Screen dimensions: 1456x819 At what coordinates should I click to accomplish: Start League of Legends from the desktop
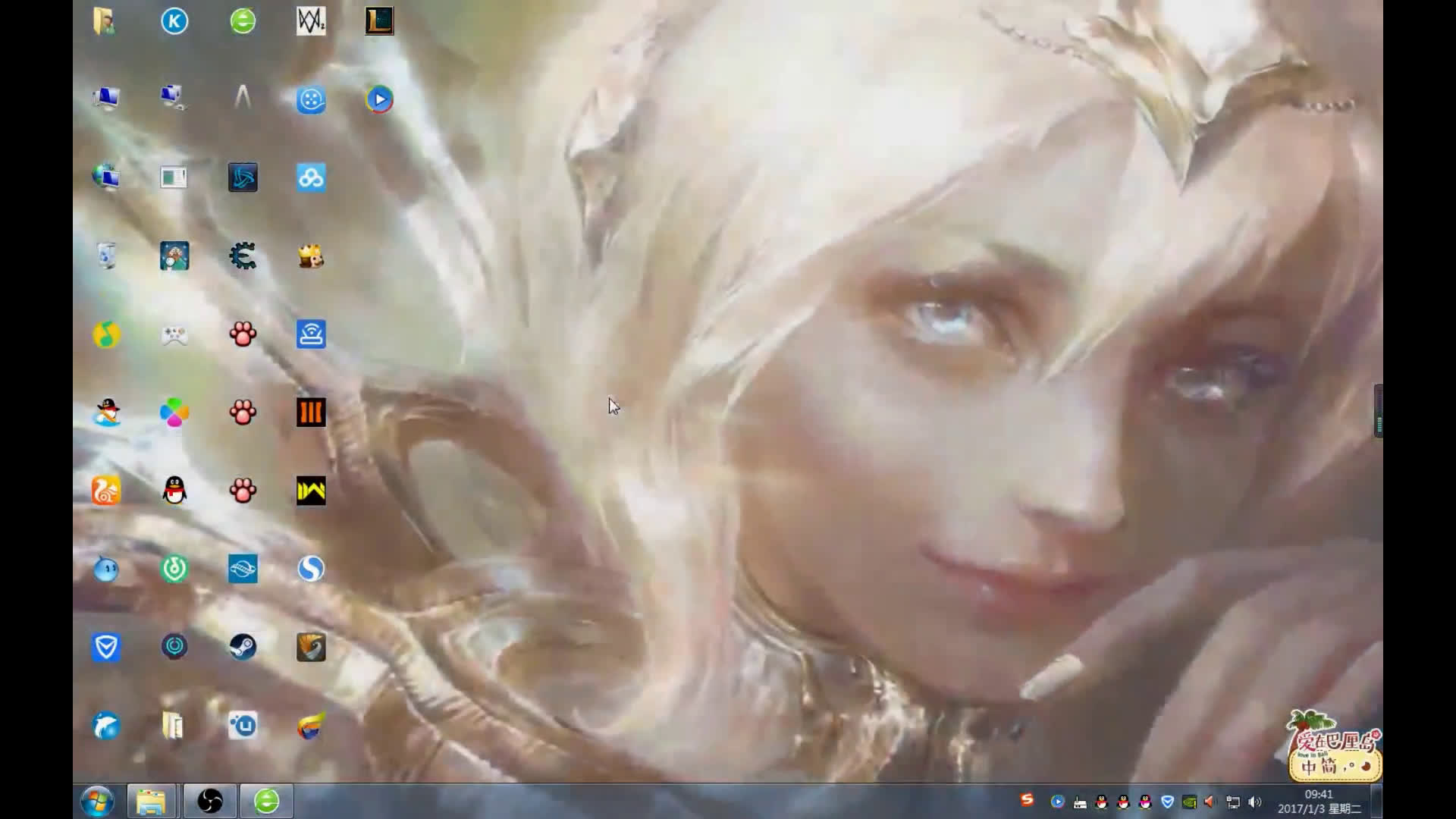379,20
